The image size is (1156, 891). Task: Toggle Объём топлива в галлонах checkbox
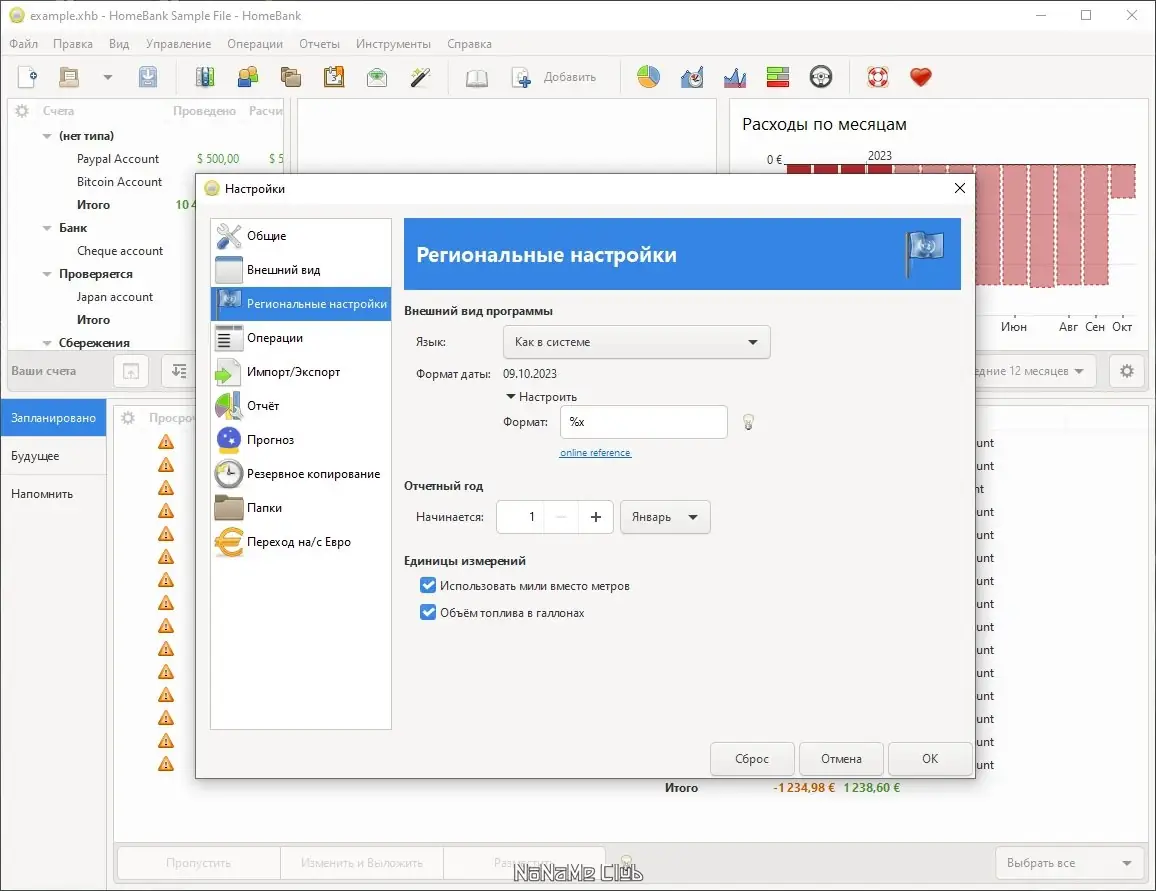(428, 612)
